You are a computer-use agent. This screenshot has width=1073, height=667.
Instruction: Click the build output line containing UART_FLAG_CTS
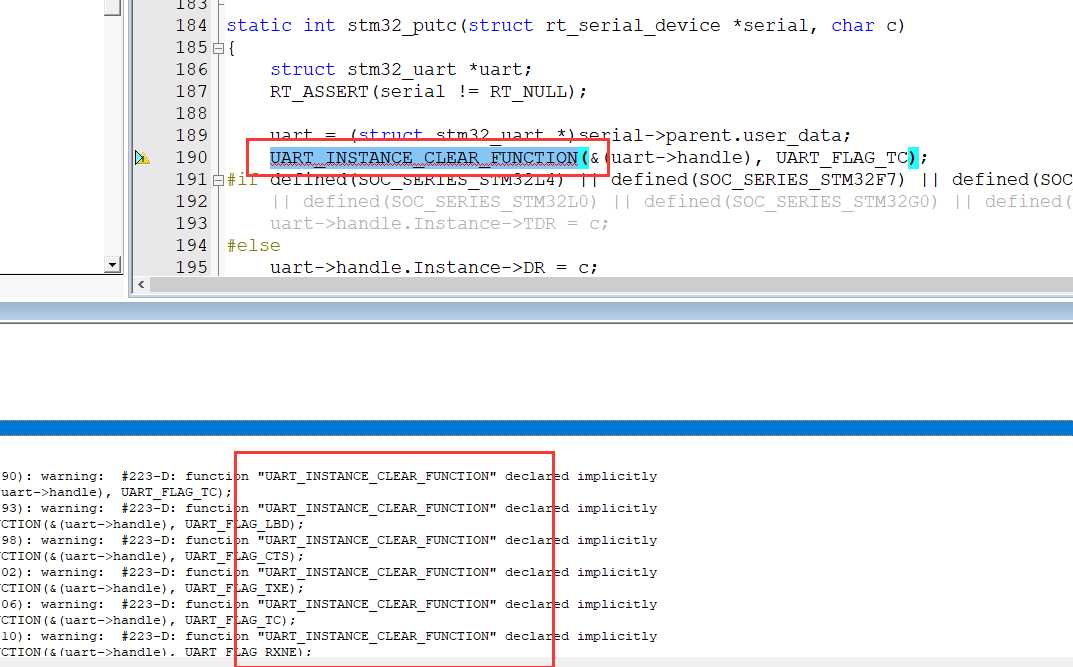tap(152, 556)
